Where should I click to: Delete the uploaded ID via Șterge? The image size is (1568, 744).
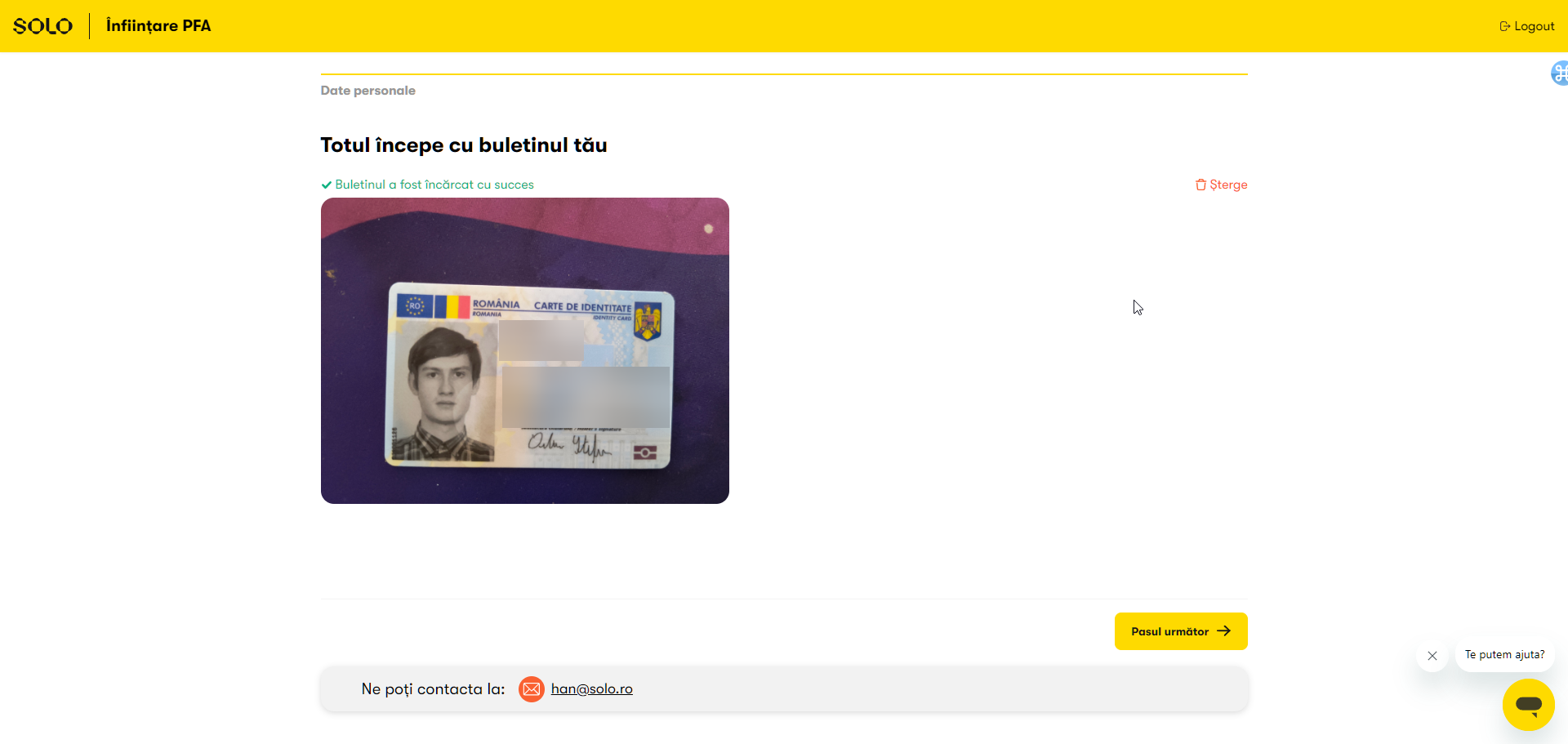point(1222,185)
